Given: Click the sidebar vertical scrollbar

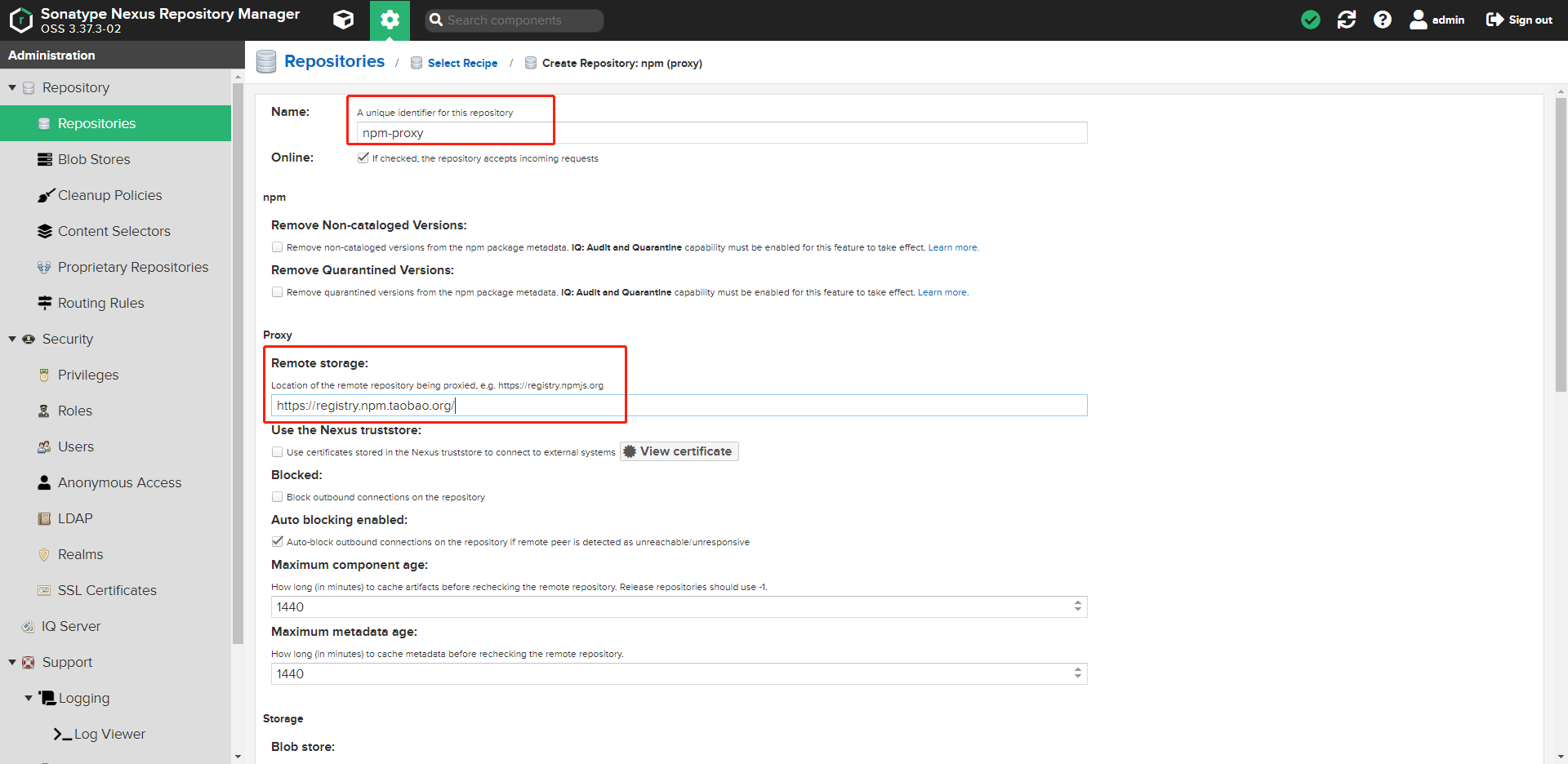Looking at the screenshot, I should [x=238, y=363].
